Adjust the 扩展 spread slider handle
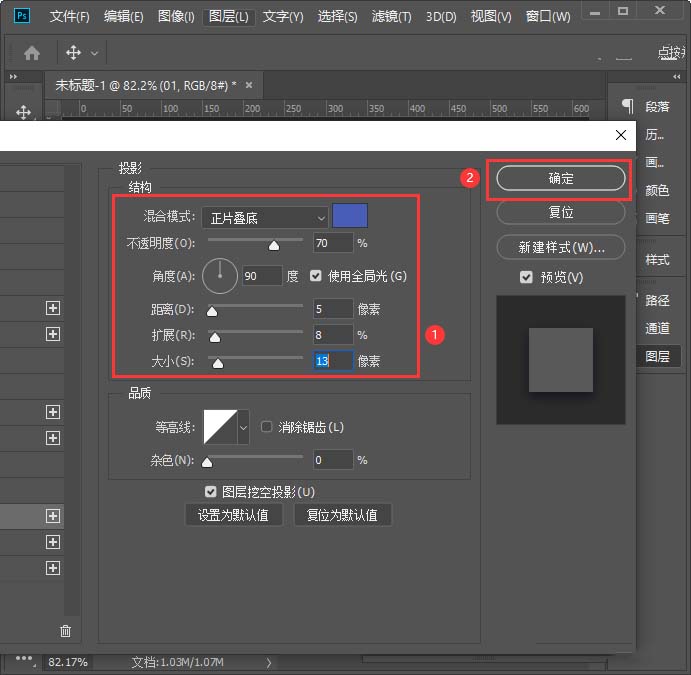Image resolution: width=691 pixels, height=675 pixels. 215,338
